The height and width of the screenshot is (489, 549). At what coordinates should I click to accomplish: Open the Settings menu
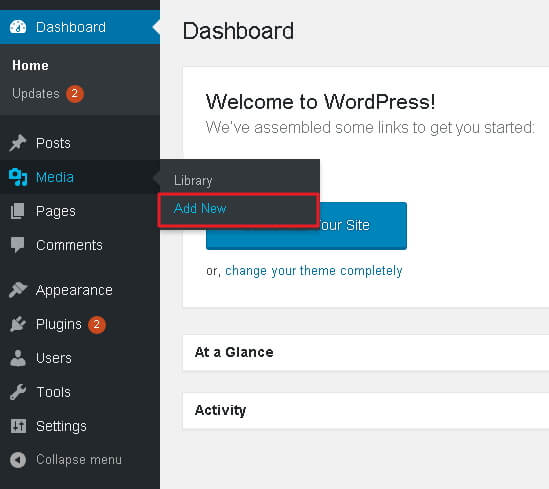(x=80, y=426)
